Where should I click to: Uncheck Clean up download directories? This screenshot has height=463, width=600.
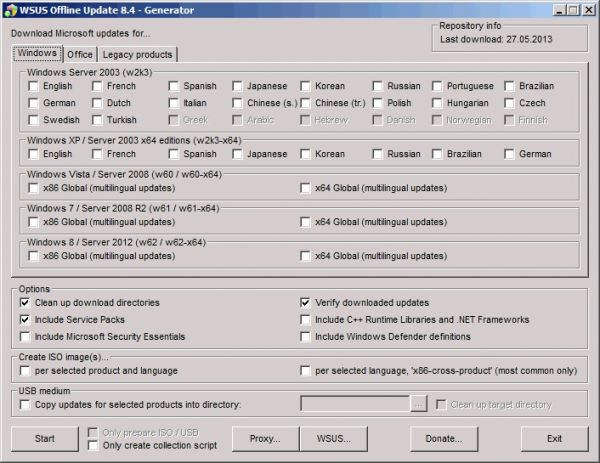pyautogui.click(x=25, y=303)
